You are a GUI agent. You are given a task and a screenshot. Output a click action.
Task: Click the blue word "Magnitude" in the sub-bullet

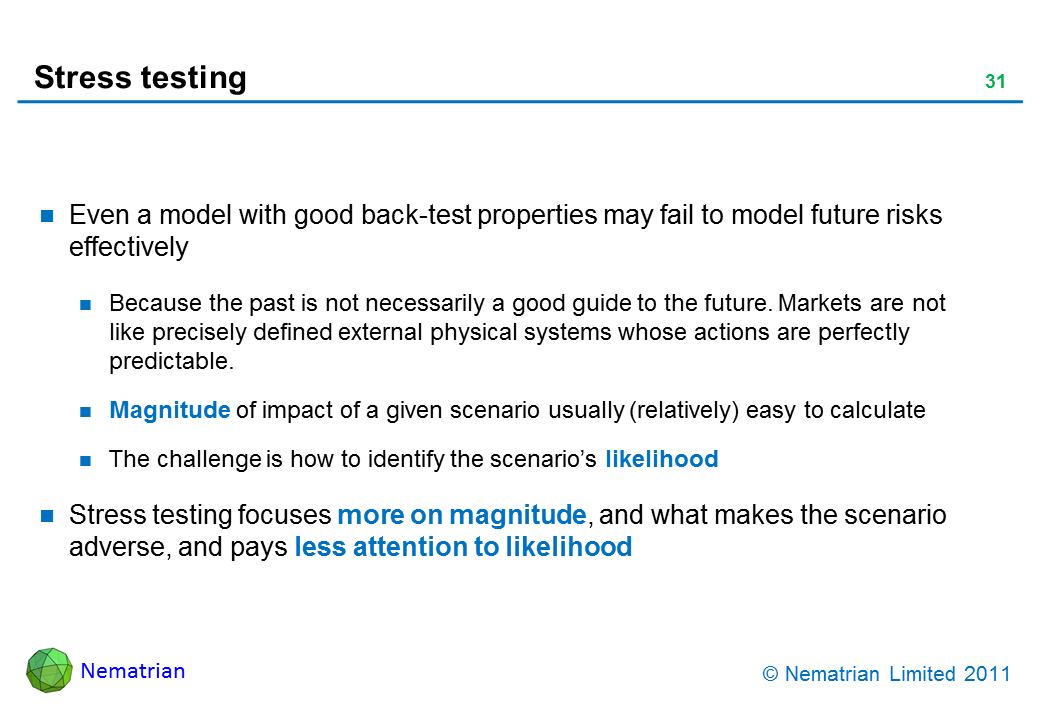click(x=170, y=410)
